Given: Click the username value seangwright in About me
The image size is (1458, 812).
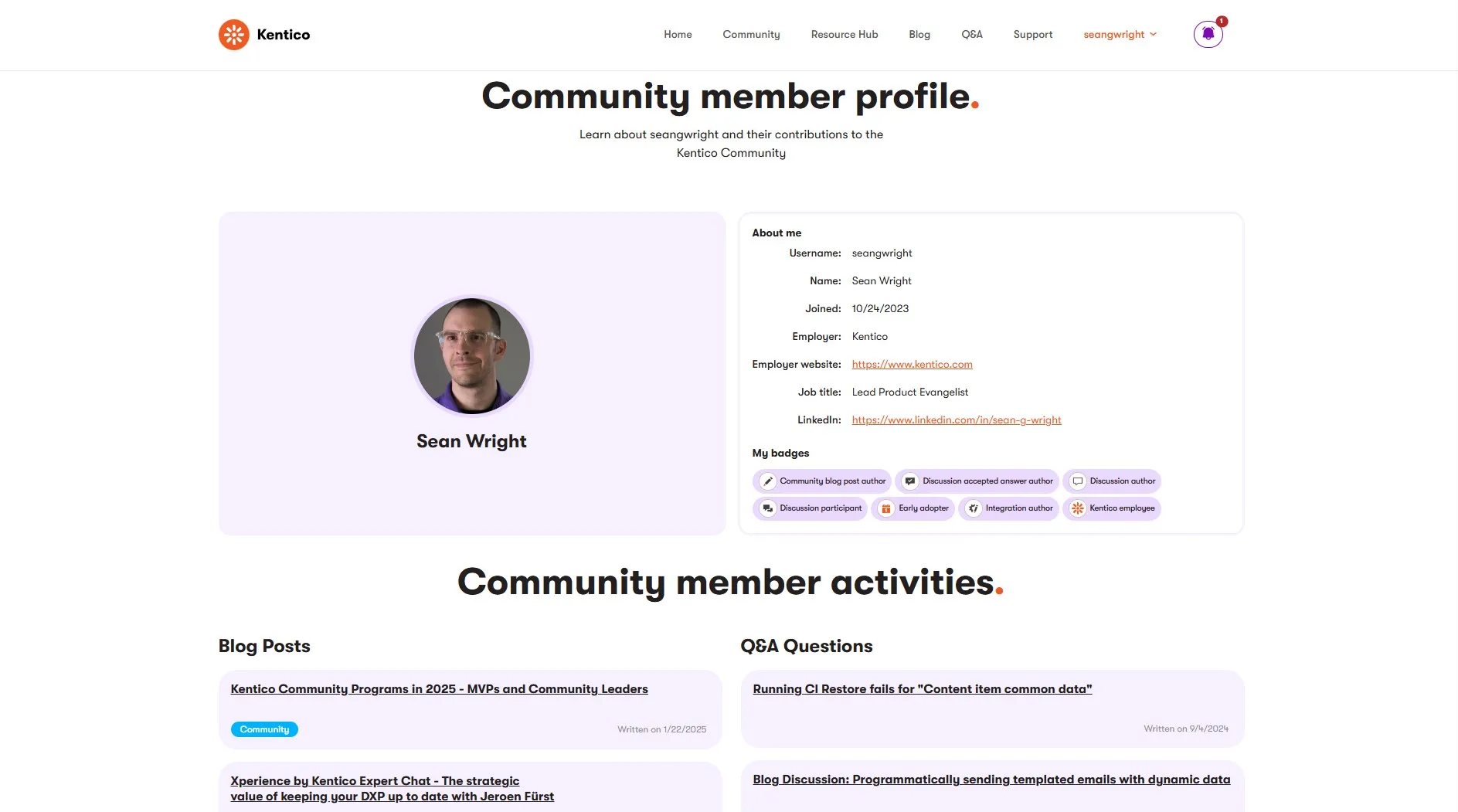Looking at the screenshot, I should [x=882, y=253].
